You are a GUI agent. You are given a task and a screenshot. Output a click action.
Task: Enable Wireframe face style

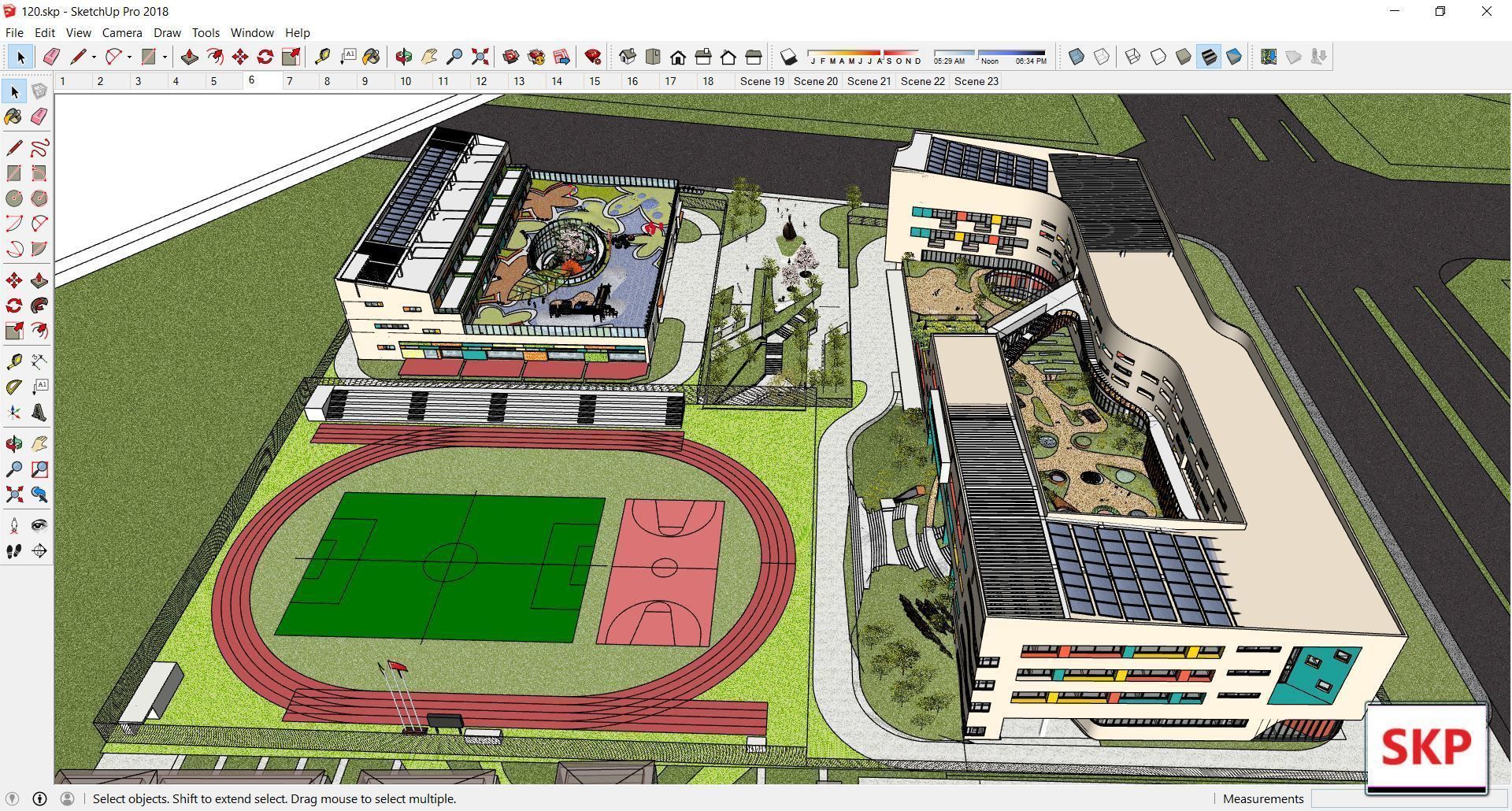tap(1133, 57)
